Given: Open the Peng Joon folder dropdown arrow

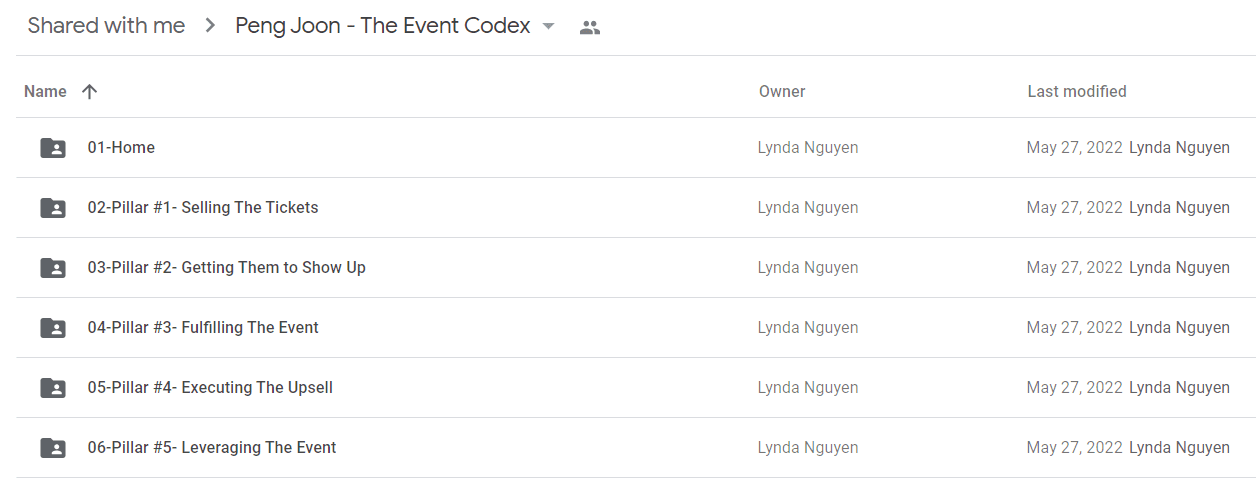Looking at the screenshot, I should tap(548, 27).
